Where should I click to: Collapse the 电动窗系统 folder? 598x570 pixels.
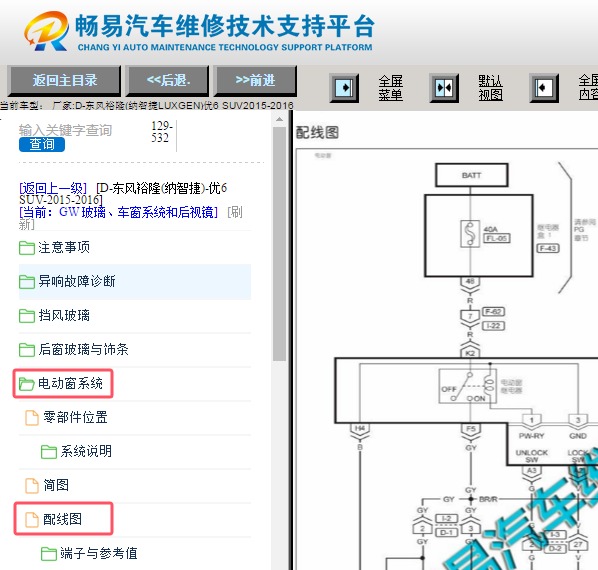(x=70, y=383)
